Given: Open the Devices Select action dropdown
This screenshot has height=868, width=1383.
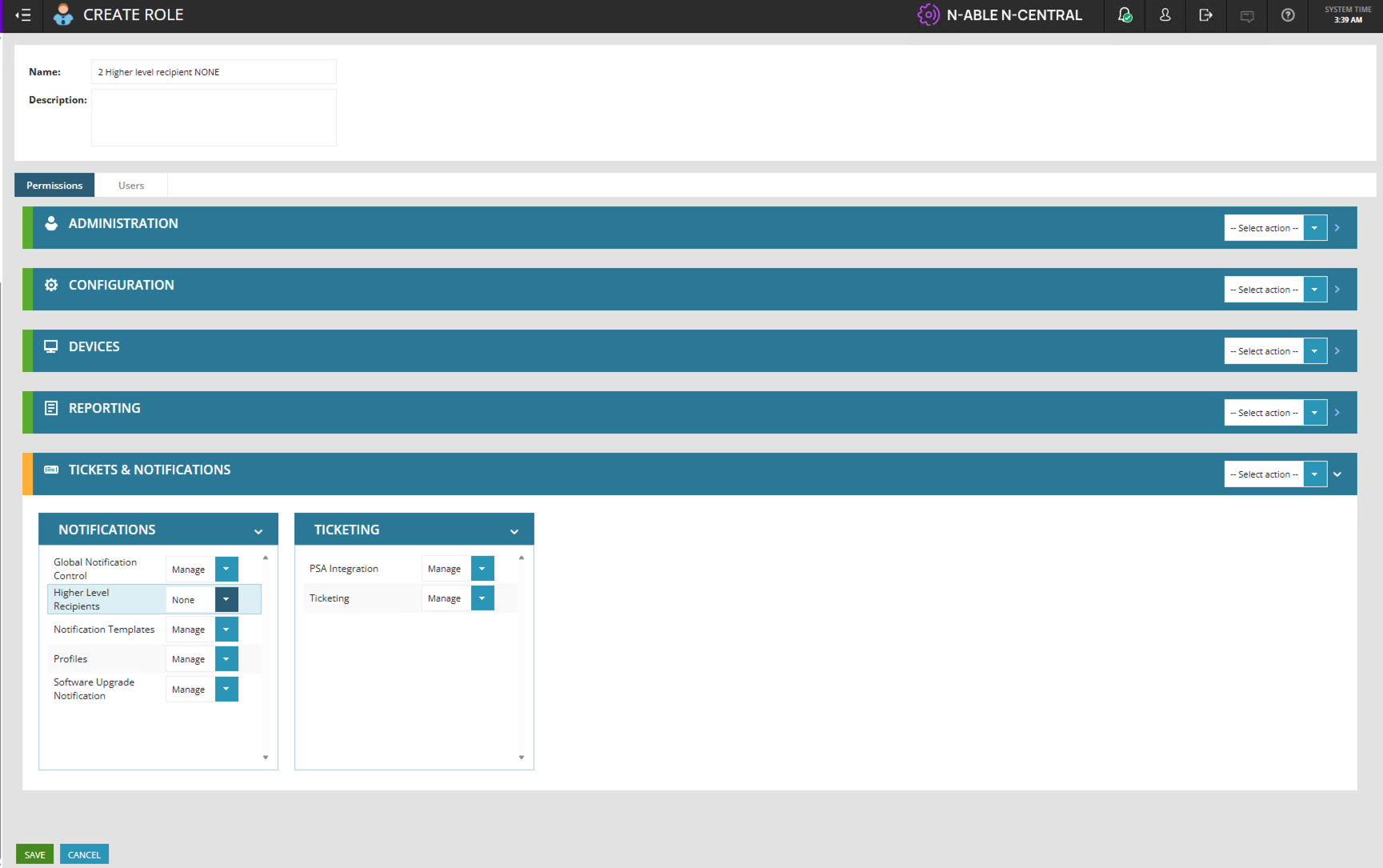Looking at the screenshot, I should tap(1314, 351).
